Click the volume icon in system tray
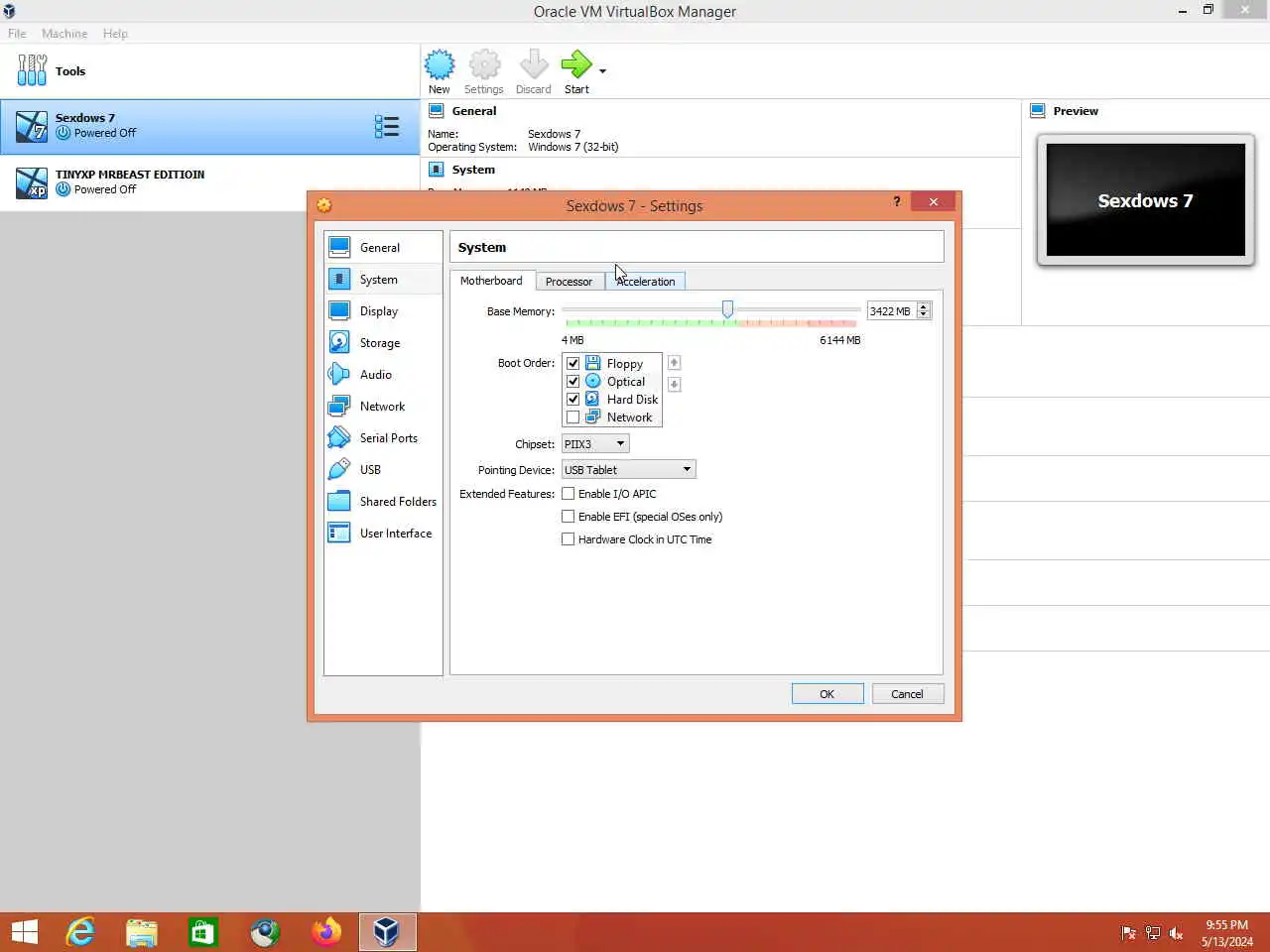The height and width of the screenshot is (952, 1270). point(1177,933)
